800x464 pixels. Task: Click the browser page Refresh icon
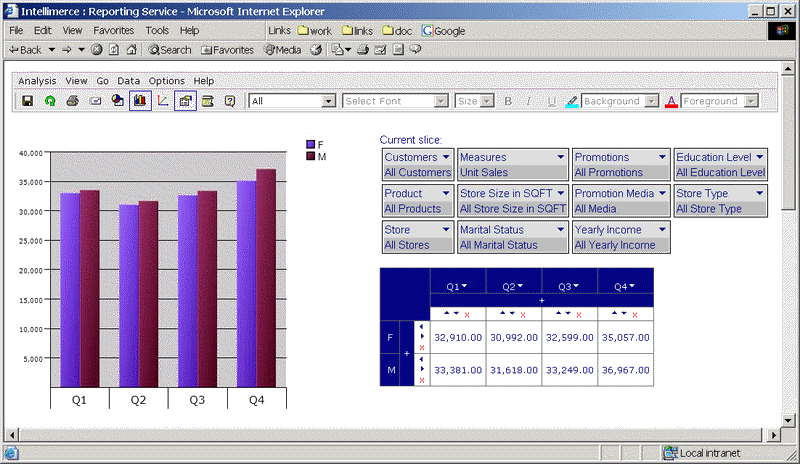point(114,50)
